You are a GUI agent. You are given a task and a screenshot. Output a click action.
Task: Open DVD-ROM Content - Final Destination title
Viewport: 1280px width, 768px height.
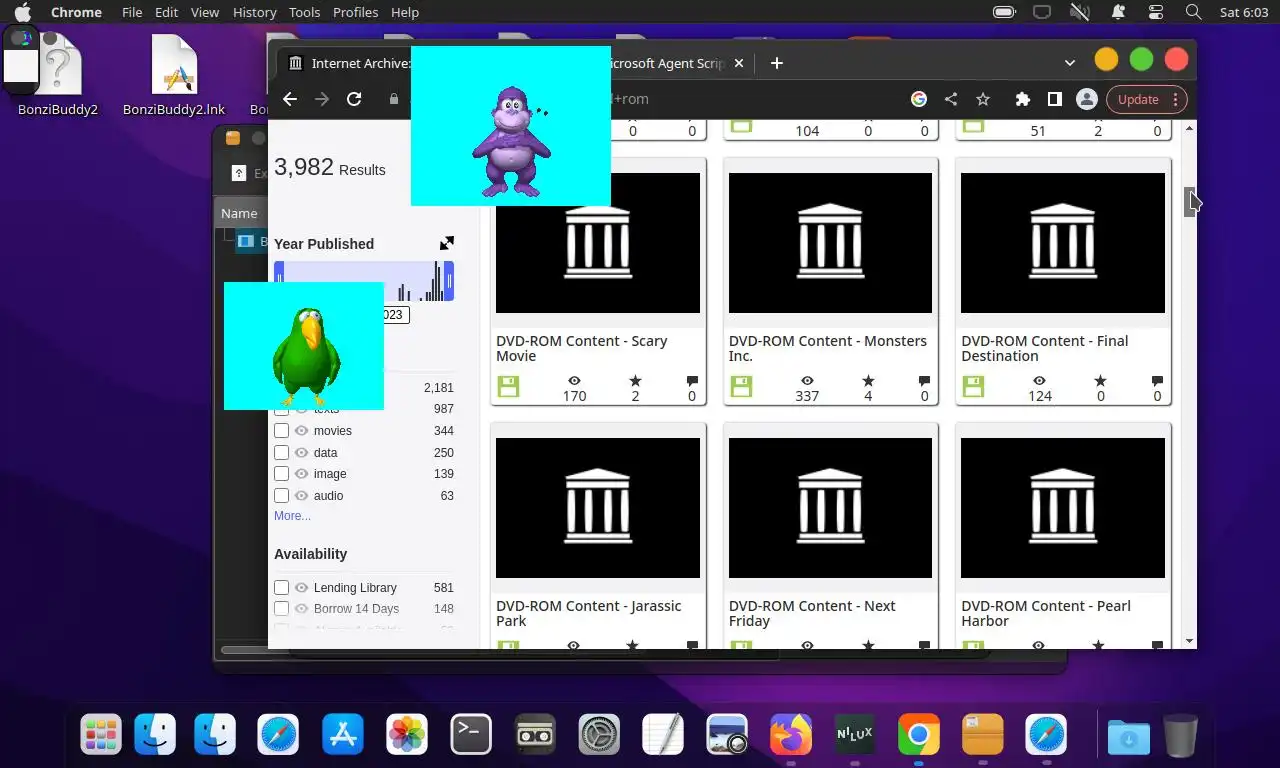(x=1045, y=348)
